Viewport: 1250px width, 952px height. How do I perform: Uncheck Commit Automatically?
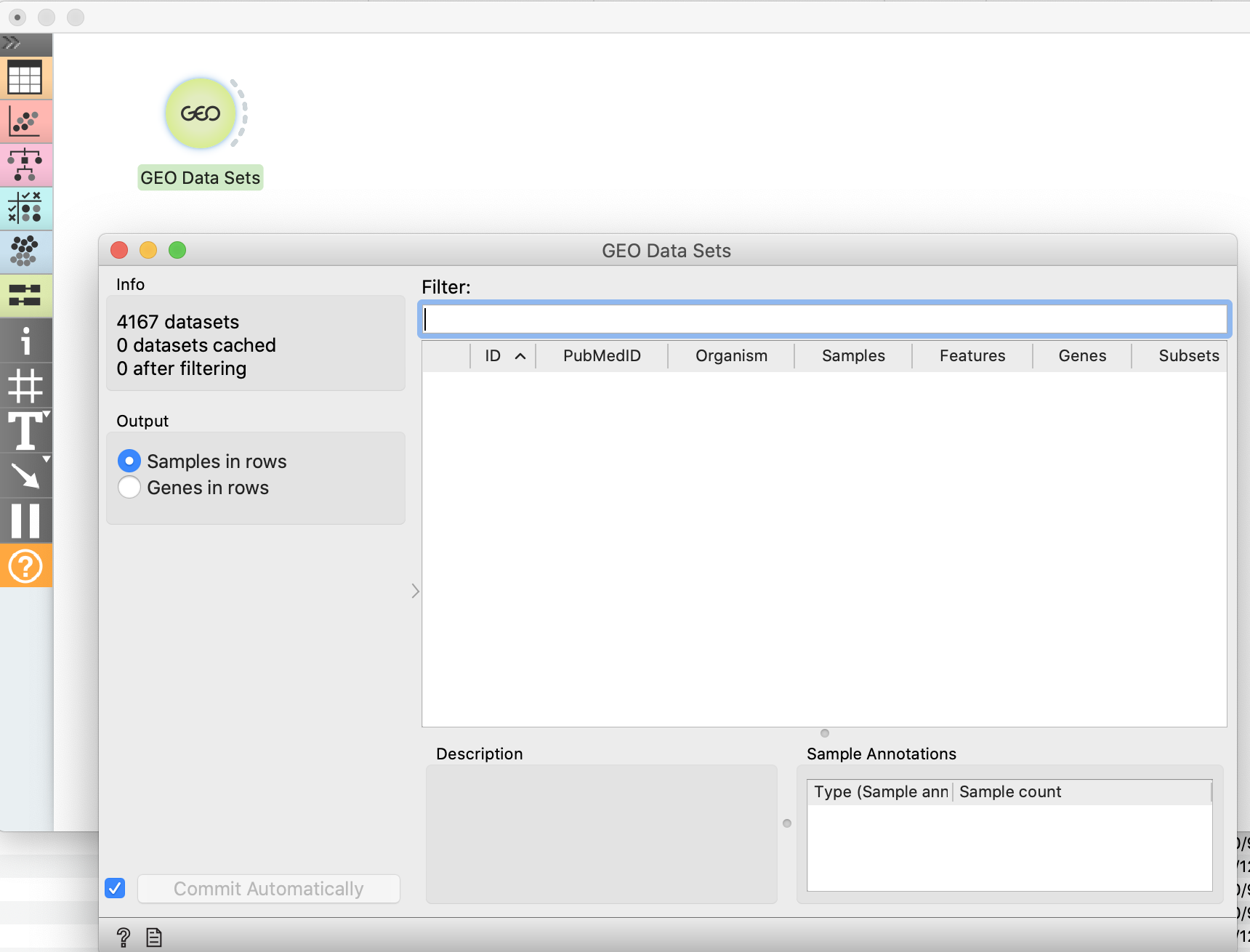click(x=115, y=888)
